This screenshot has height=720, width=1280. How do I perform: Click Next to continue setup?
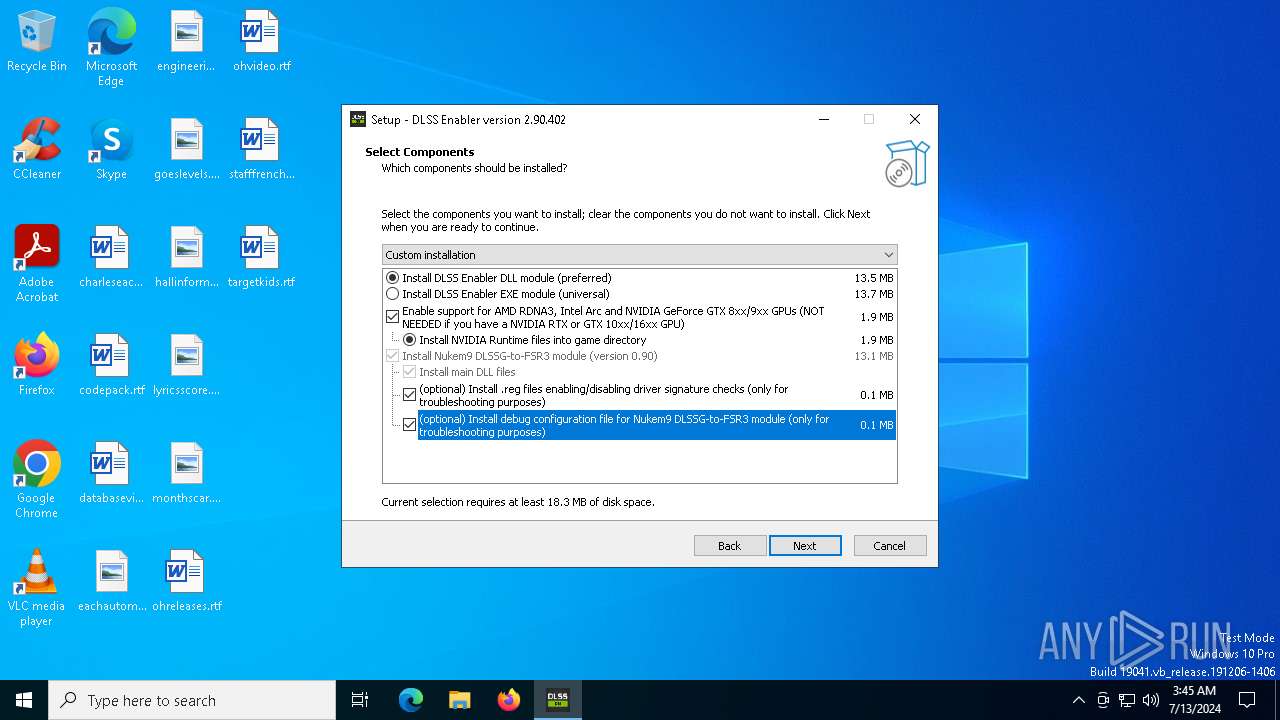805,546
